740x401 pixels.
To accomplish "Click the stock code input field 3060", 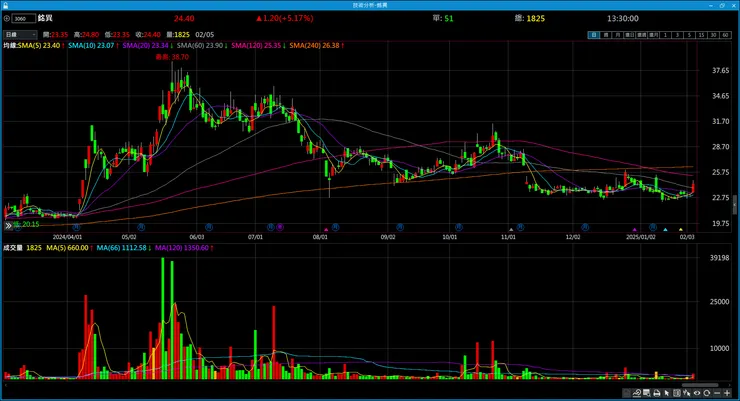I will pos(23,18).
